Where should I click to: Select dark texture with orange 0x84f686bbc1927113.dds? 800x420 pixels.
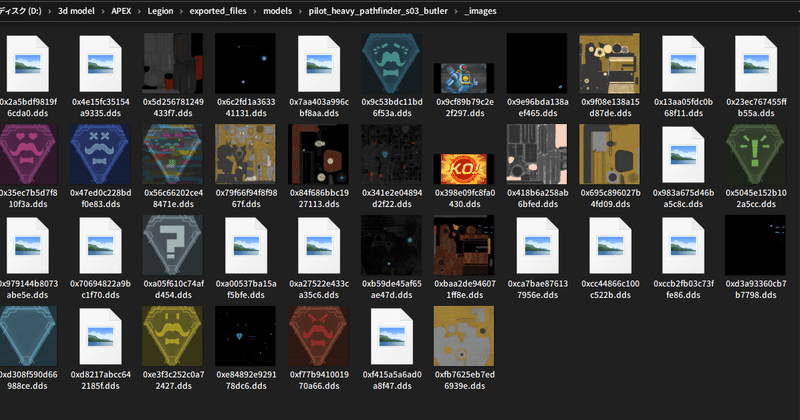(319, 154)
